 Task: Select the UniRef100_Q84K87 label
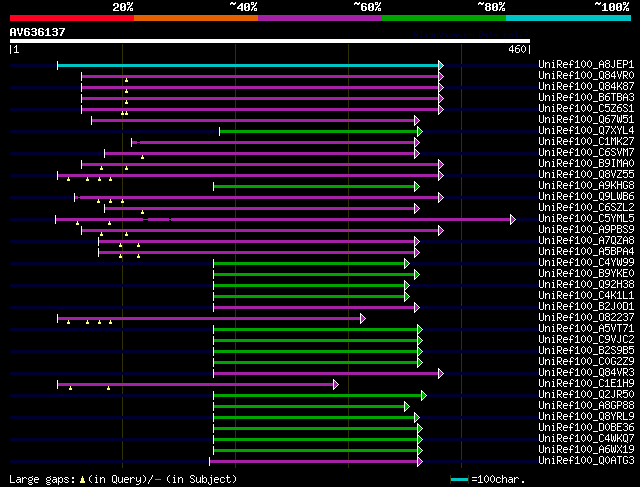pyautogui.click(x=586, y=87)
